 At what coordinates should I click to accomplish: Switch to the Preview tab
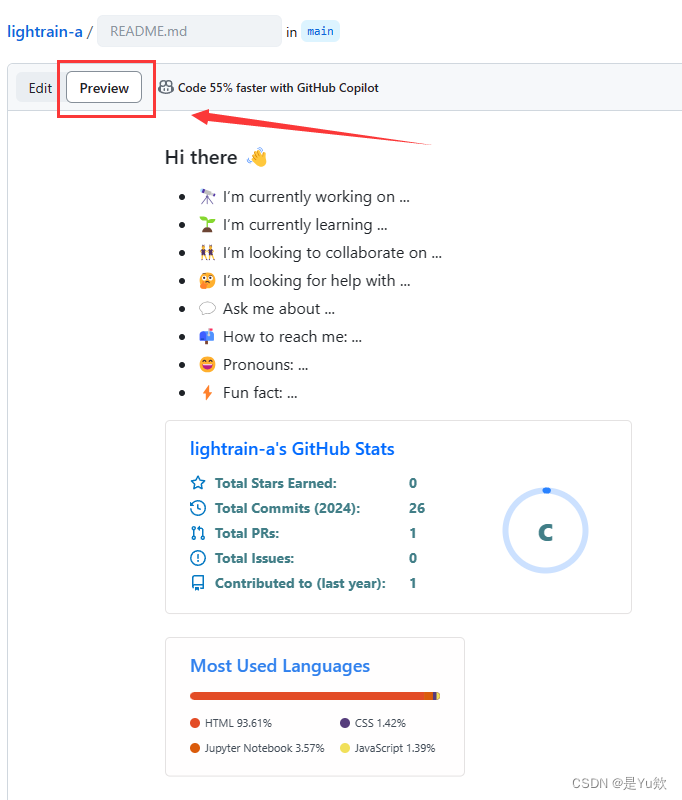pyautogui.click(x=104, y=88)
